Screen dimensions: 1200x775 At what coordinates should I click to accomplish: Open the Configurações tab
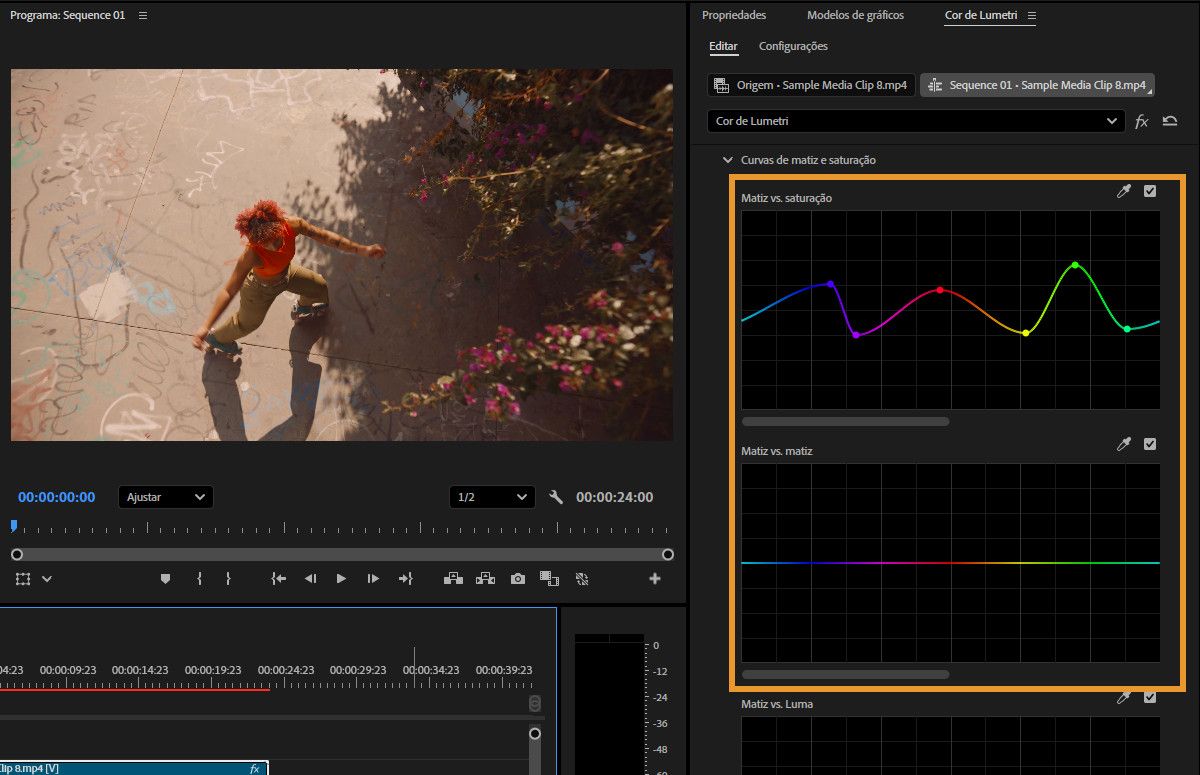(793, 46)
